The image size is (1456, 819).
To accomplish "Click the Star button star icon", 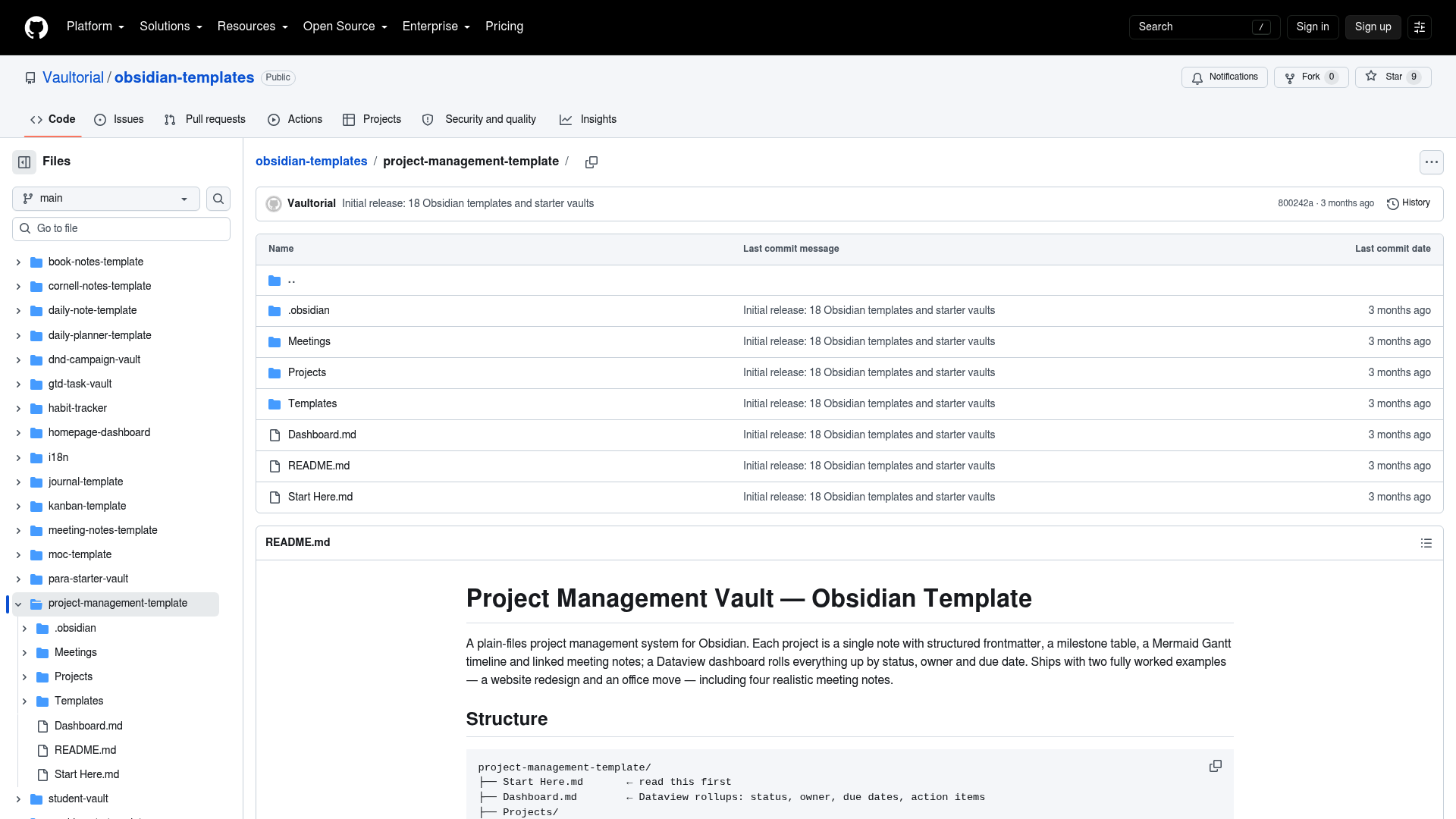I will pyautogui.click(x=1371, y=76).
